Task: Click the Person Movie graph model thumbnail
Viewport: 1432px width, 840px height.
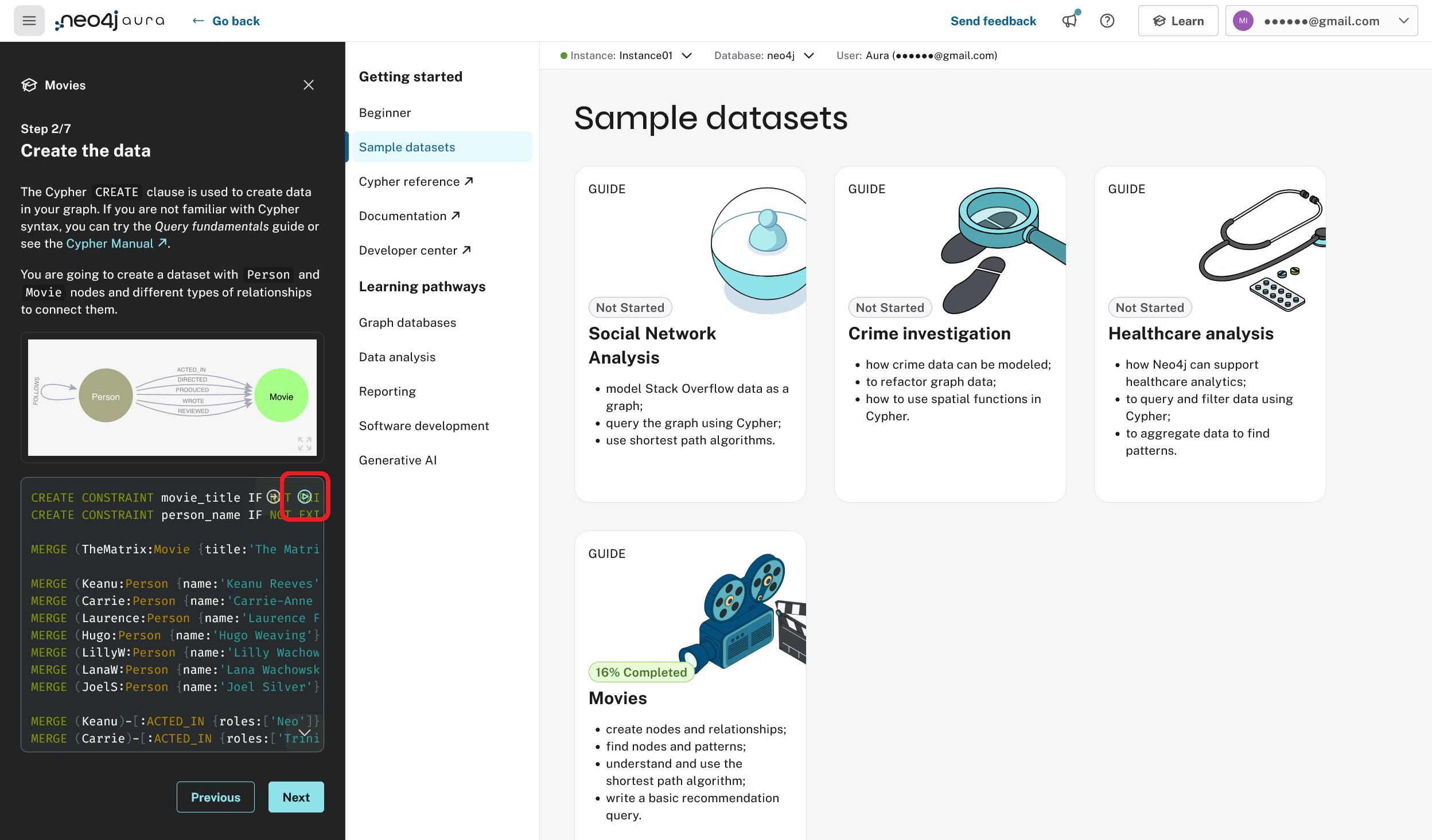Action: (x=172, y=397)
